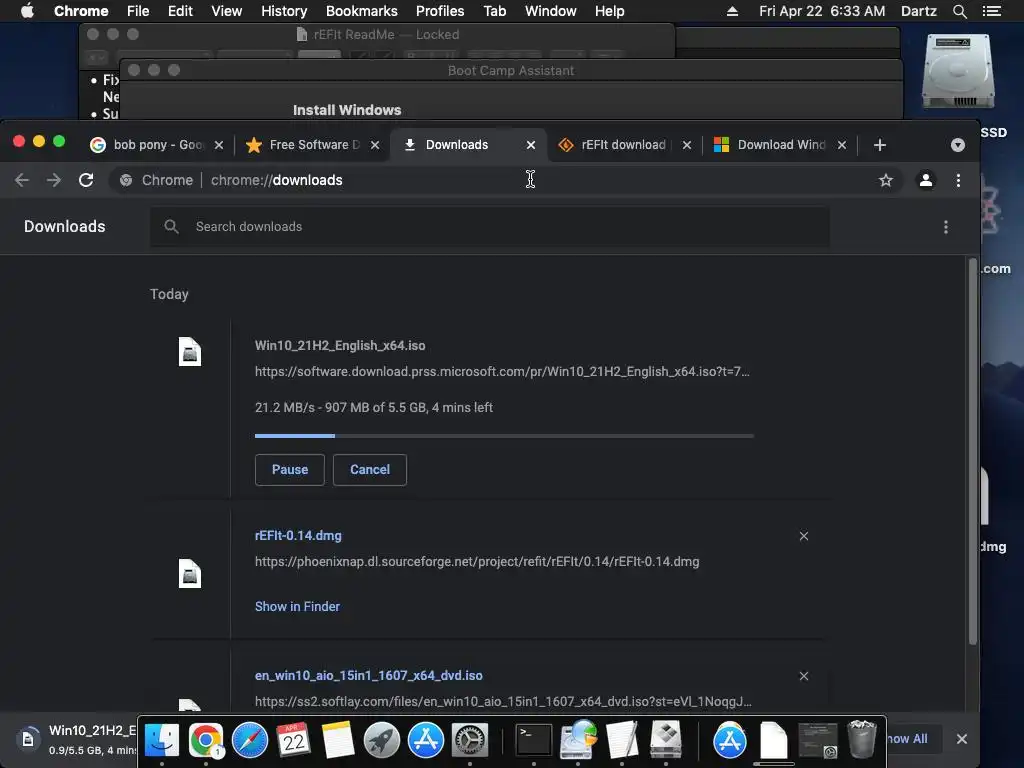Open the Notification Center menu bar icon

991,11
